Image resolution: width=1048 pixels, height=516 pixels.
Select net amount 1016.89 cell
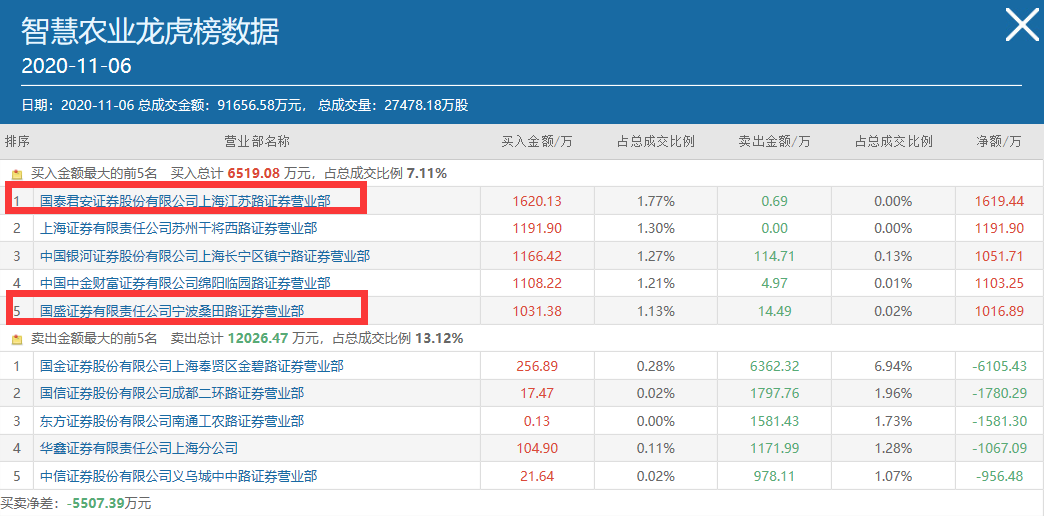coord(999,311)
